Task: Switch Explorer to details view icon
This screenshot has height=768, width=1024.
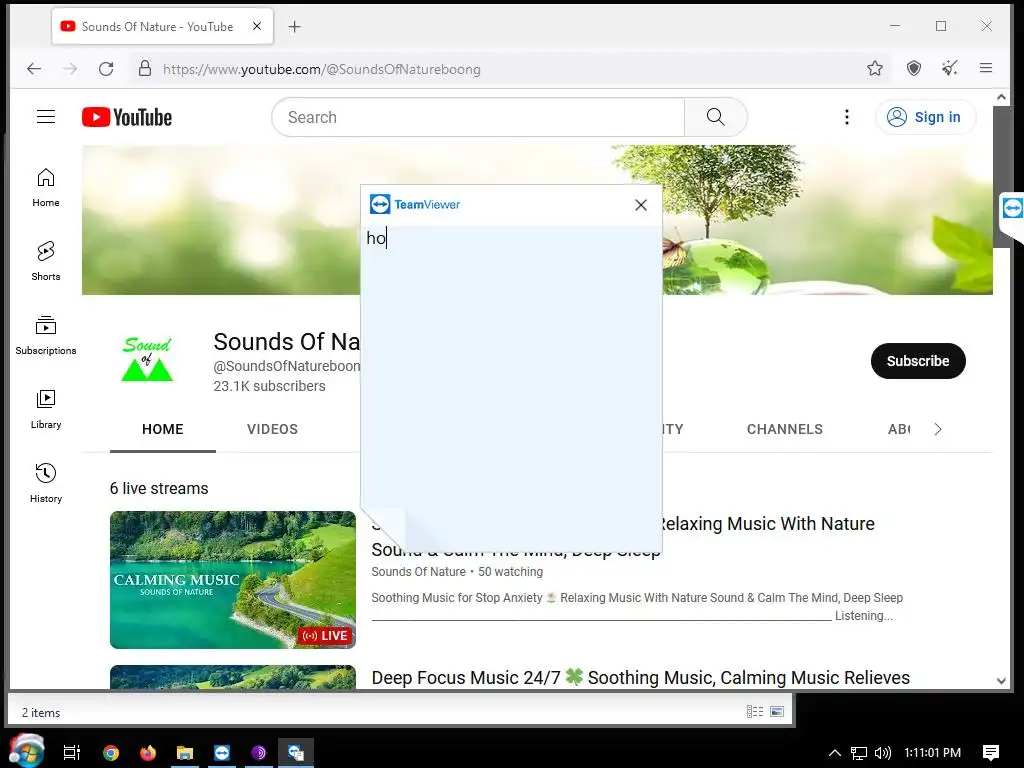Action: tap(755, 712)
